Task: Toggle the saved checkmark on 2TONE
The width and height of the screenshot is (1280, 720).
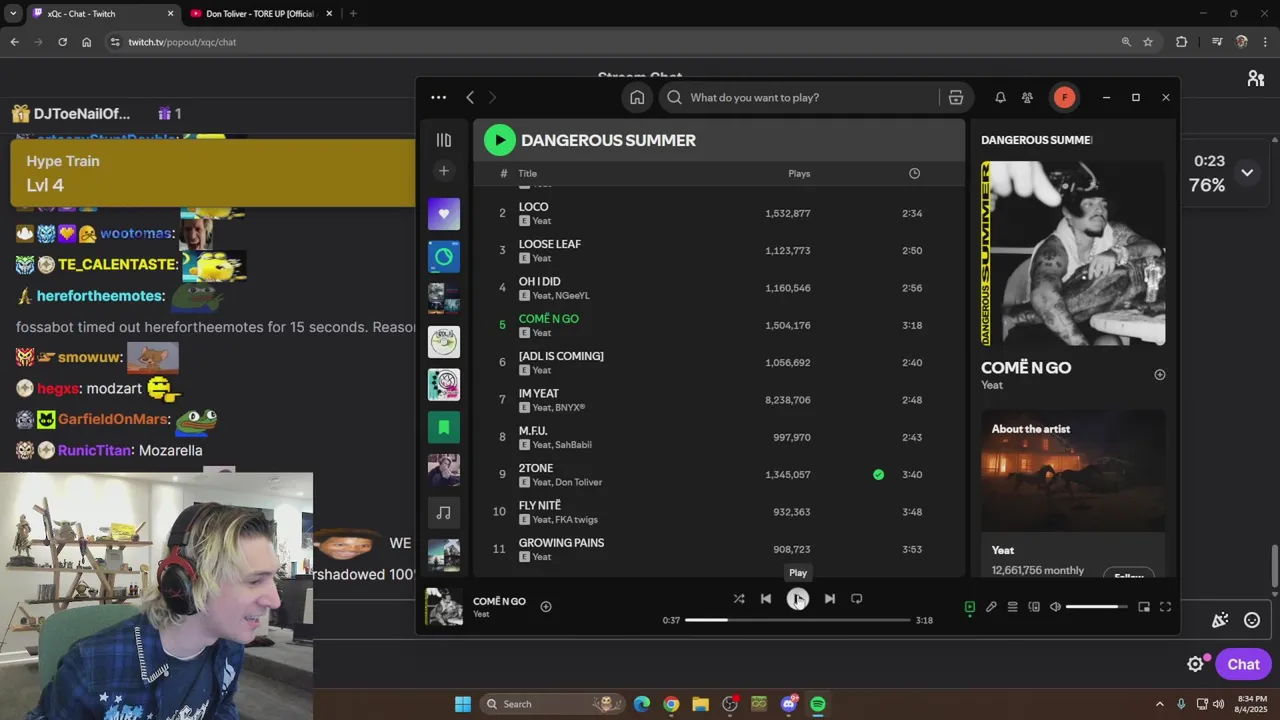Action: pos(878,475)
